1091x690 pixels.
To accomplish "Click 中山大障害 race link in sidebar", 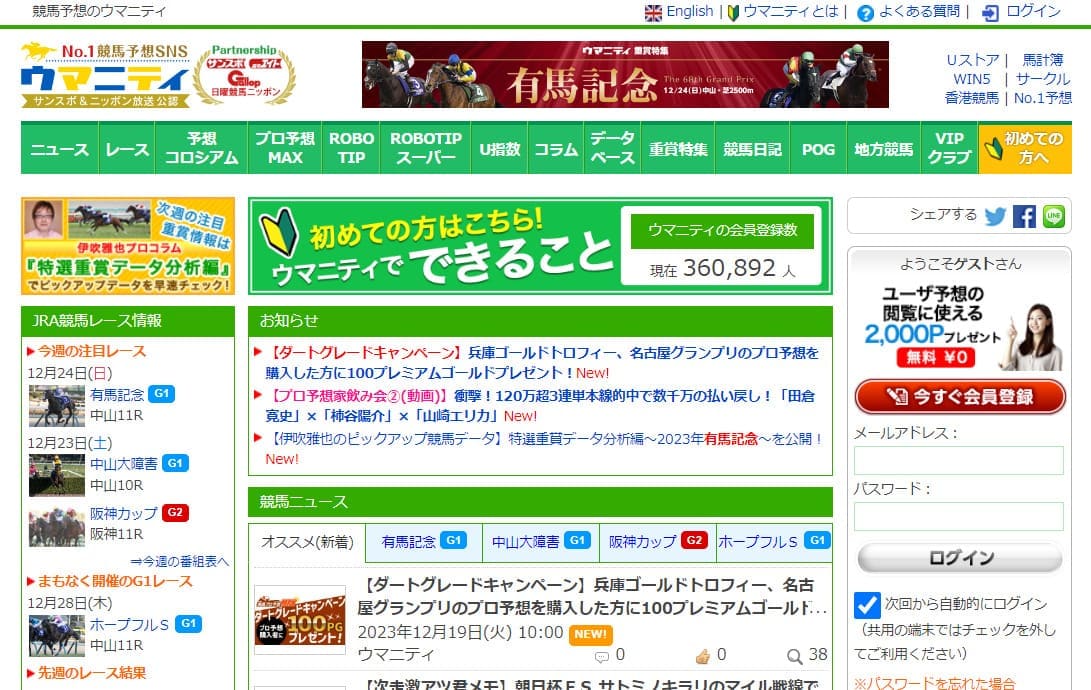I will (124, 464).
